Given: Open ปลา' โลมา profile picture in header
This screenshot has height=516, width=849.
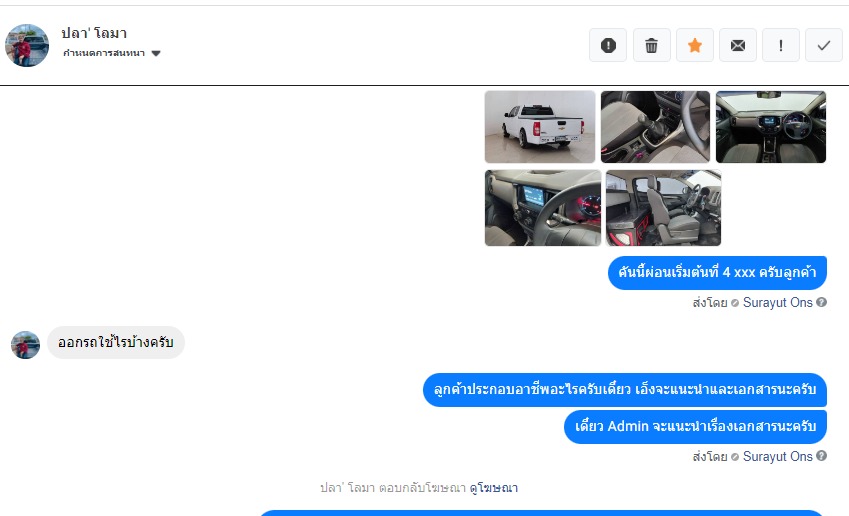Looking at the screenshot, I should coord(27,45).
